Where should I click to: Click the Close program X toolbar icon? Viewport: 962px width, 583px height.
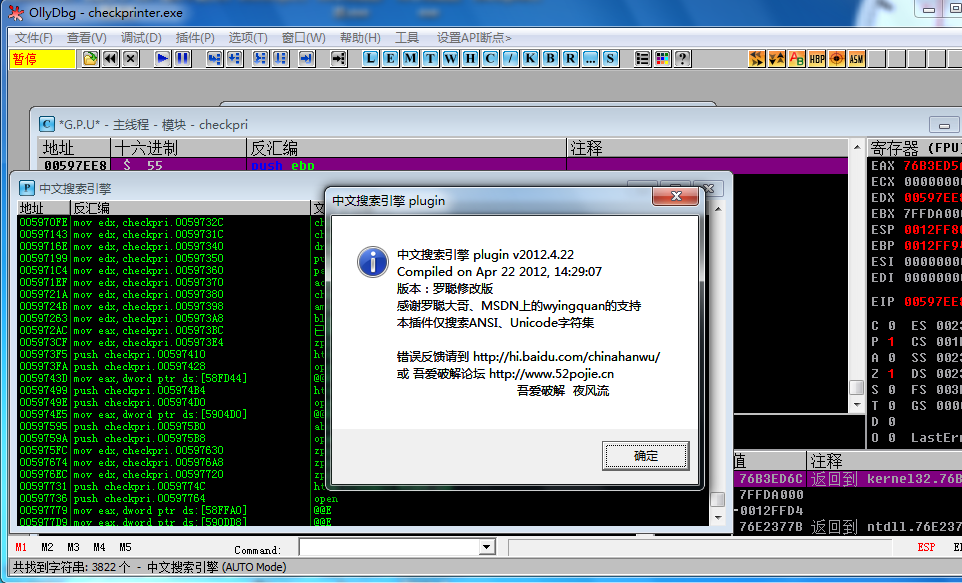pos(131,58)
